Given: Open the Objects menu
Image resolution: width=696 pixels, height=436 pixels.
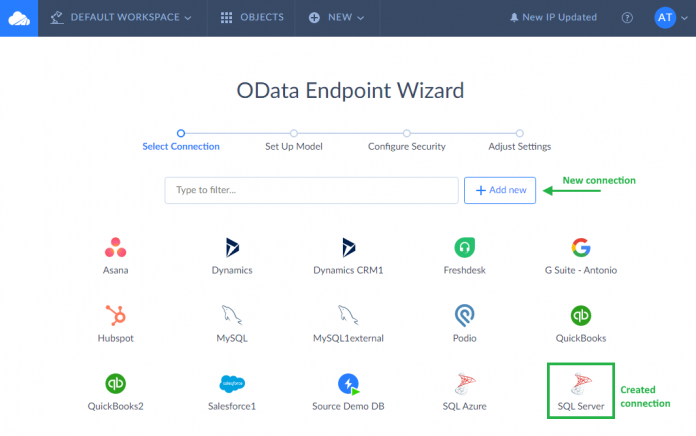Looking at the screenshot, I should click(253, 18).
